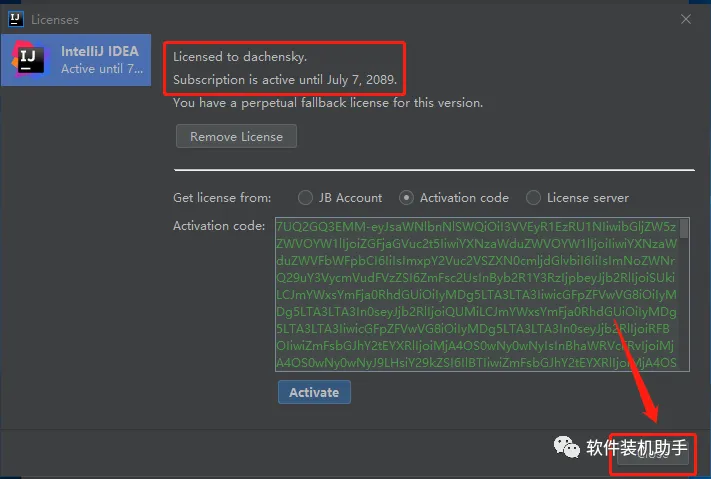Click 'Licensed to dachensky.' text
Screen dimensions: 711x479
[240, 57]
